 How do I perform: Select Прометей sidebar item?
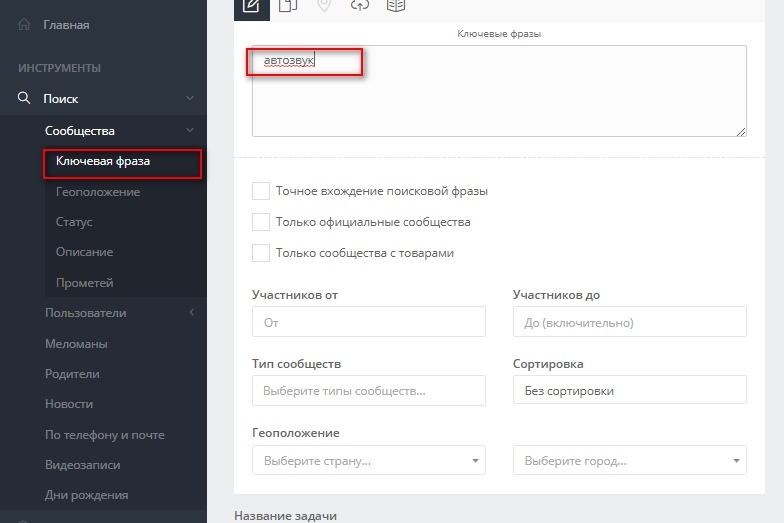[x=84, y=283]
